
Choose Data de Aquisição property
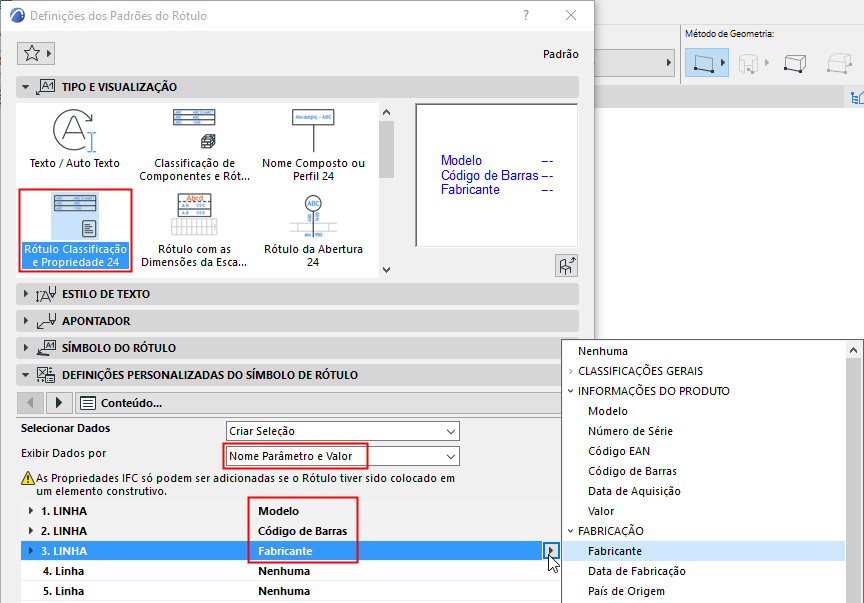tap(634, 491)
